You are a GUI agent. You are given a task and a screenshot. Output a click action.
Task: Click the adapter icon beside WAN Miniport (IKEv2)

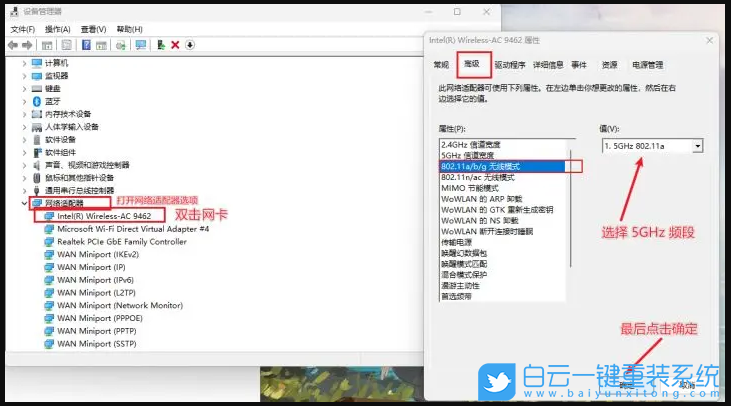point(49,255)
